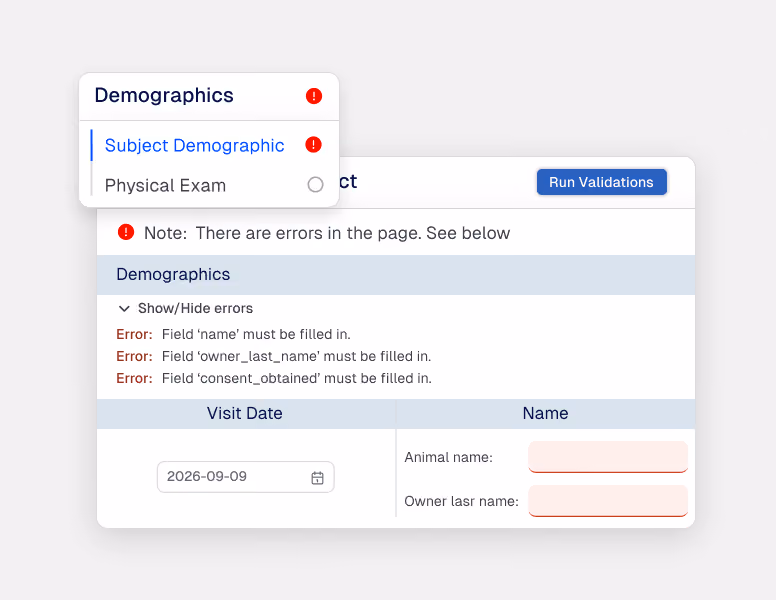Select the error about 'owner_last_name'

pos(274,356)
